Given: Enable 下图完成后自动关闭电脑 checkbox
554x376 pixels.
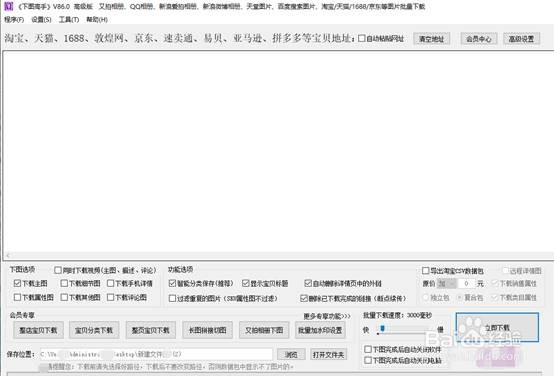Looking at the screenshot, I should pos(368,360).
